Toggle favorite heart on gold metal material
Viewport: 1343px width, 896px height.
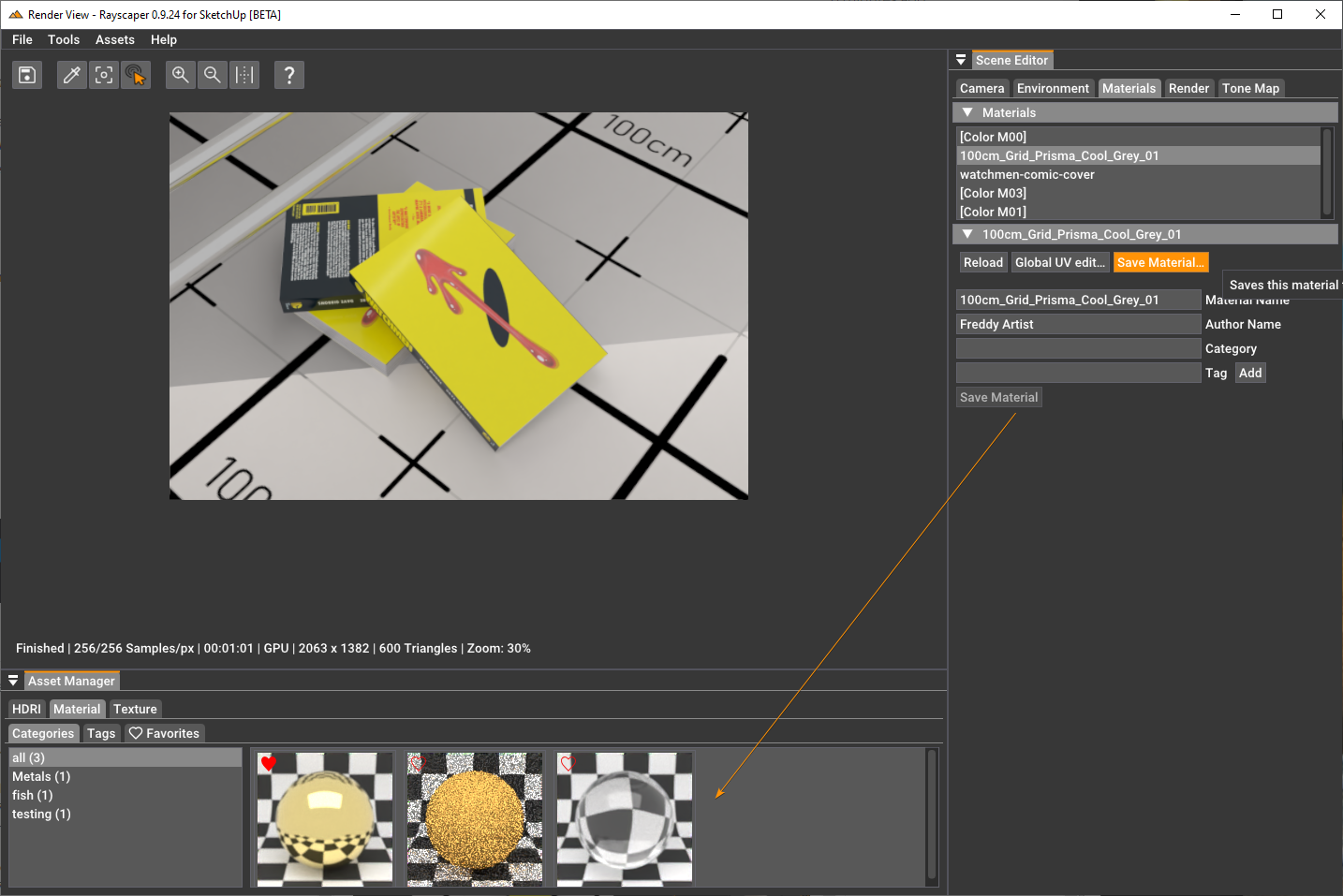[x=269, y=764]
